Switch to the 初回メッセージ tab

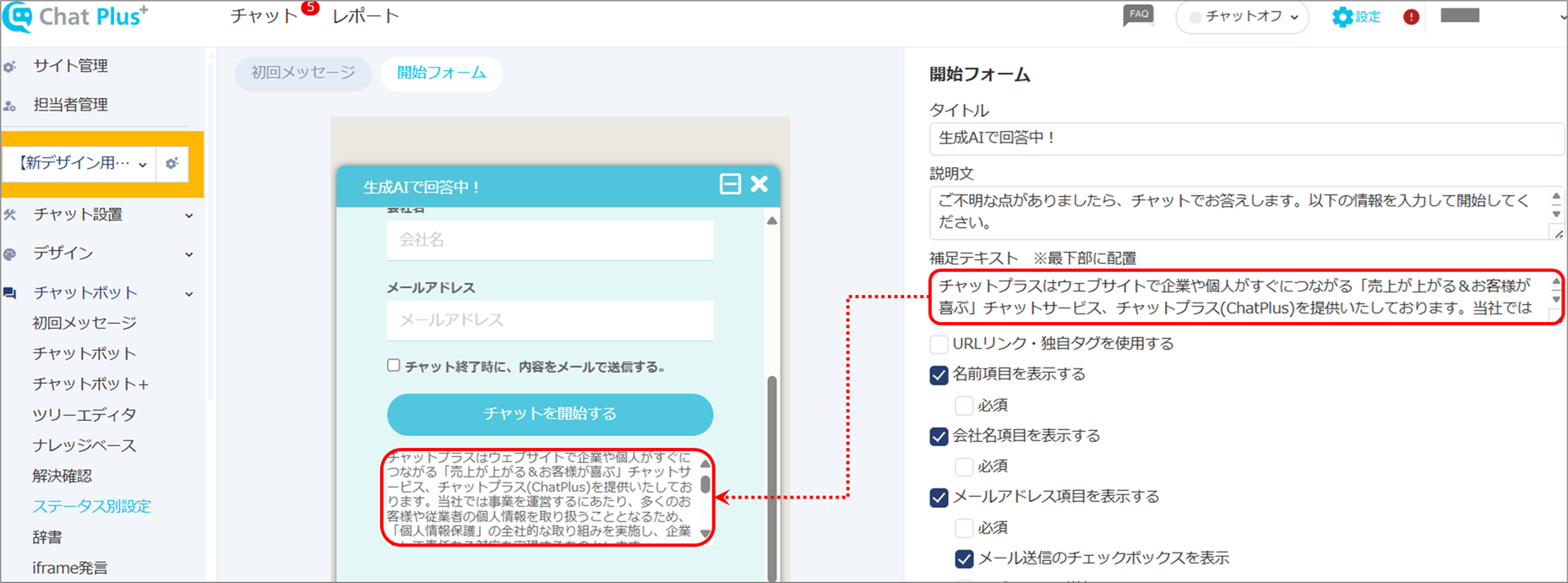pyautogui.click(x=303, y=73)
